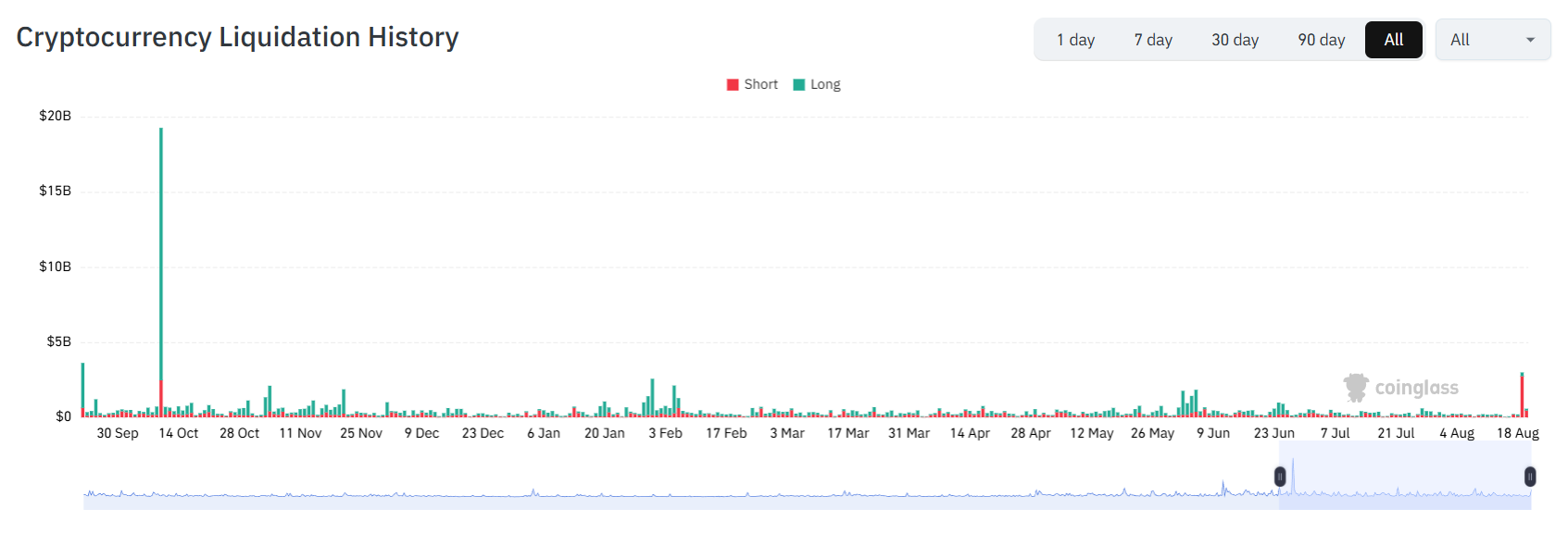Screen dimensions: 1568x558
Task: Click the $5B axis label
Action: 58,341
